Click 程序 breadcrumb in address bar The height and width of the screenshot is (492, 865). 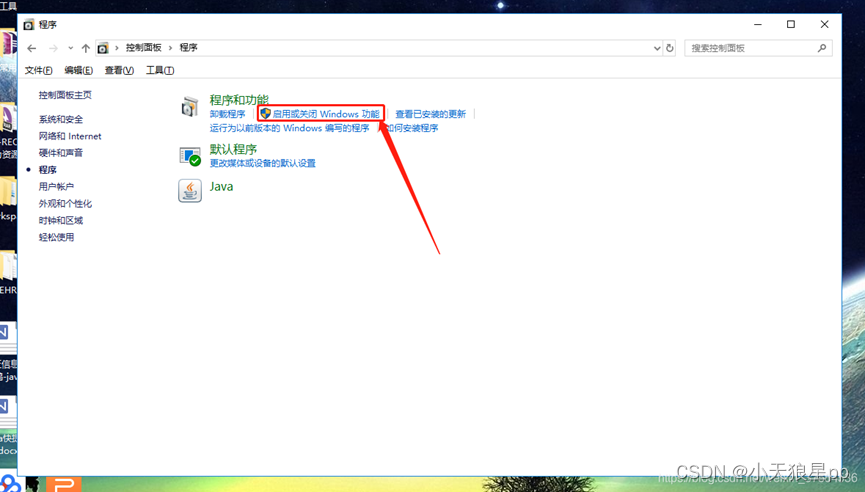[x=189, y=48]
